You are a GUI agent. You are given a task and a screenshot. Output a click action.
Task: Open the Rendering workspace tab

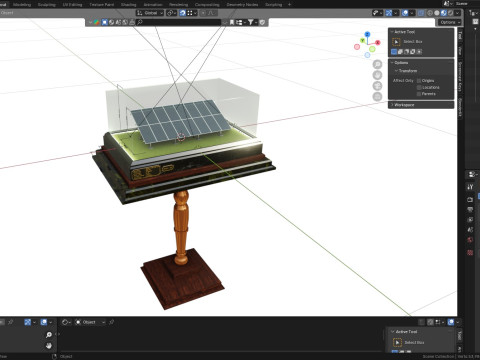178,5
